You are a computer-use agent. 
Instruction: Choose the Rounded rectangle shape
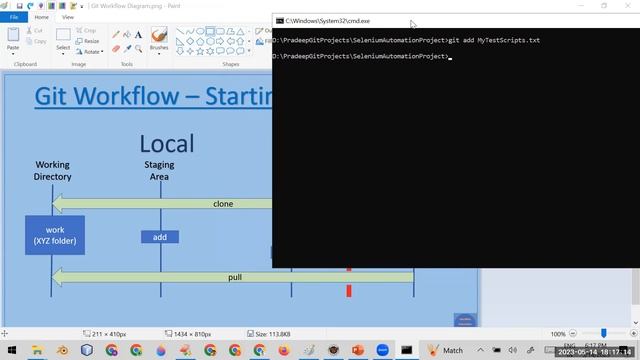pos(220,31)
